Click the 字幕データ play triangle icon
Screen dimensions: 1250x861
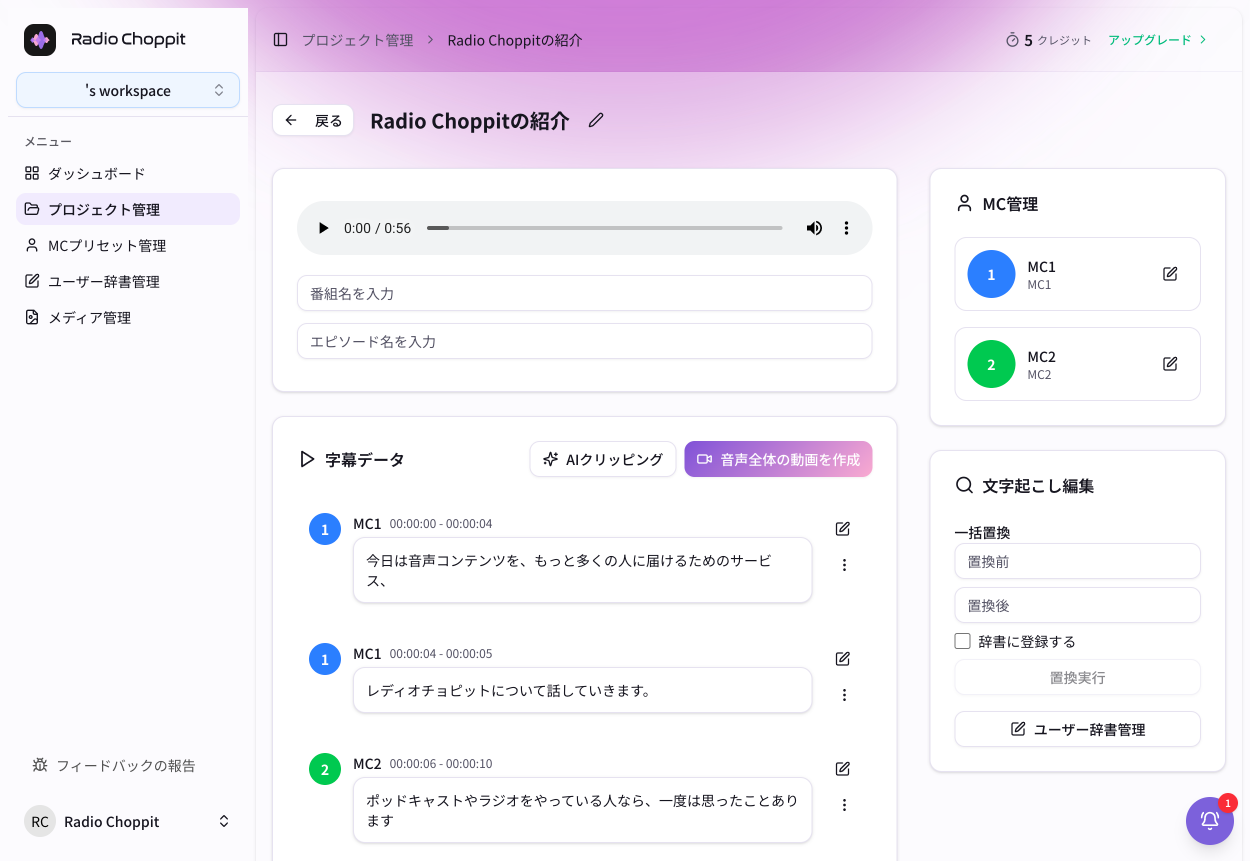tap(307, 459)
